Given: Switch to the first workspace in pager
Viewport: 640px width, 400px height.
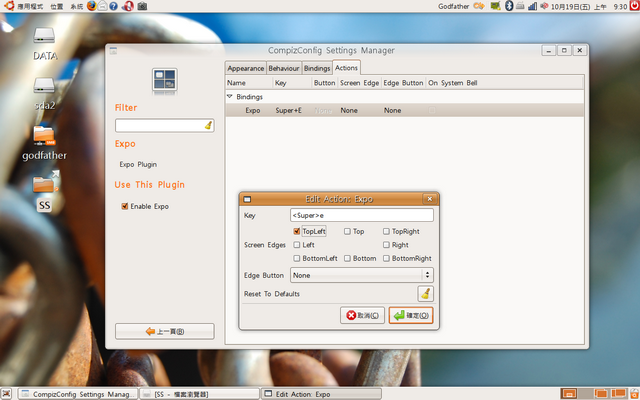Looking at the screenshot, I should 569,394.
